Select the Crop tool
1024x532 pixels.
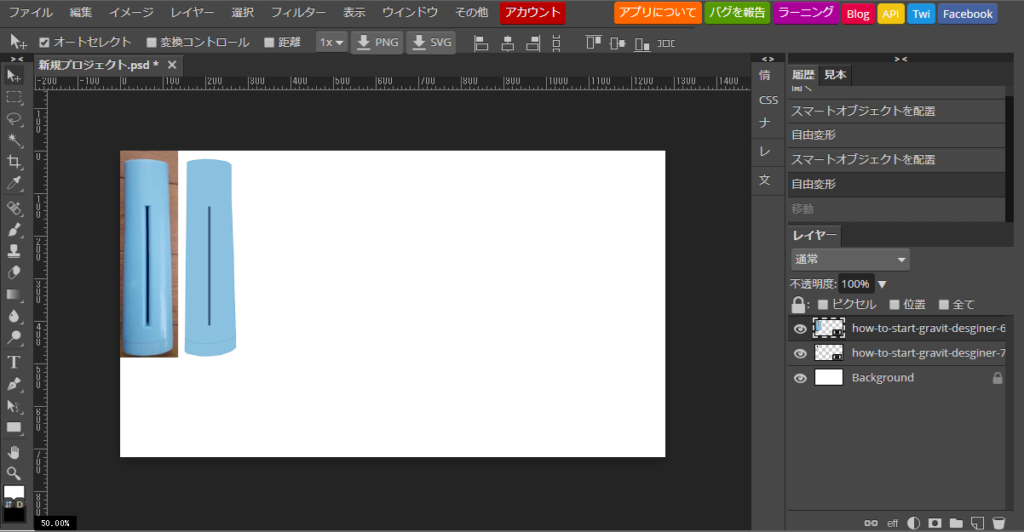[x=14, y=162]
